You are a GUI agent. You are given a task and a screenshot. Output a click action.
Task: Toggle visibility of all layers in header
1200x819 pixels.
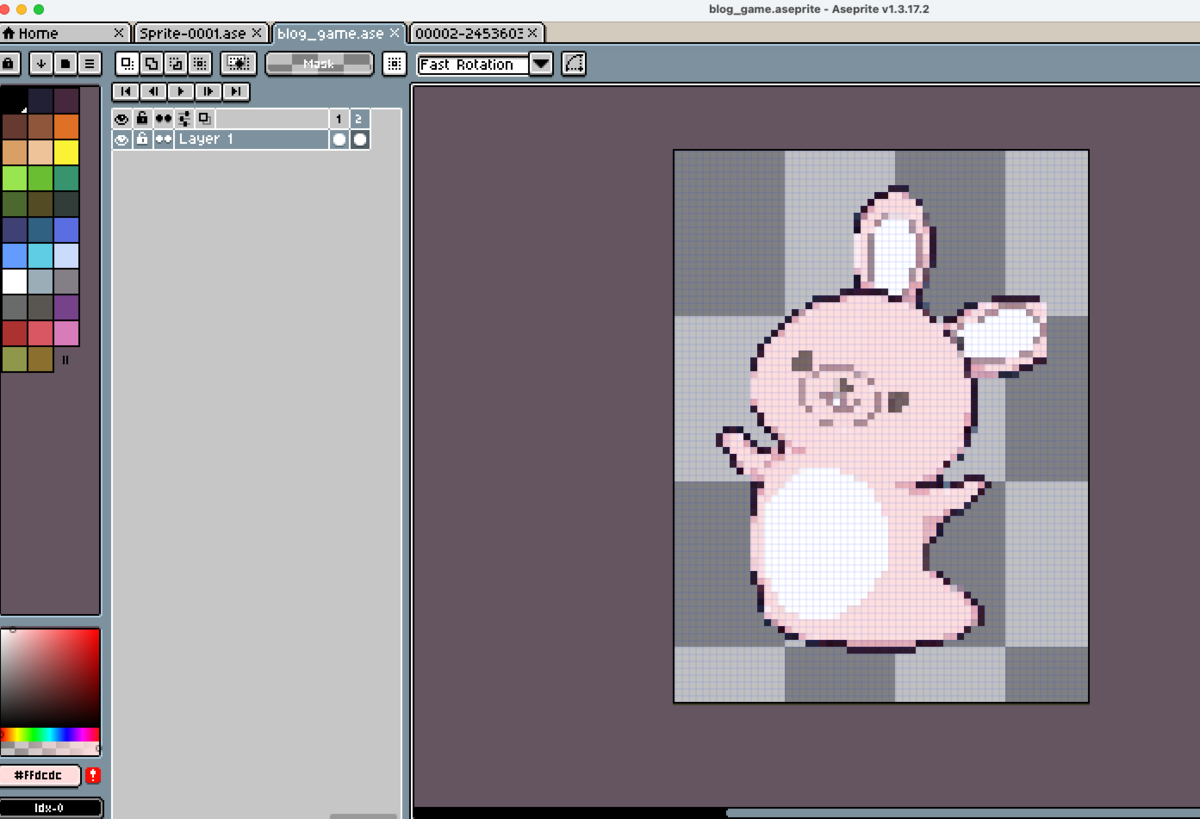click(x=122, y=119)
